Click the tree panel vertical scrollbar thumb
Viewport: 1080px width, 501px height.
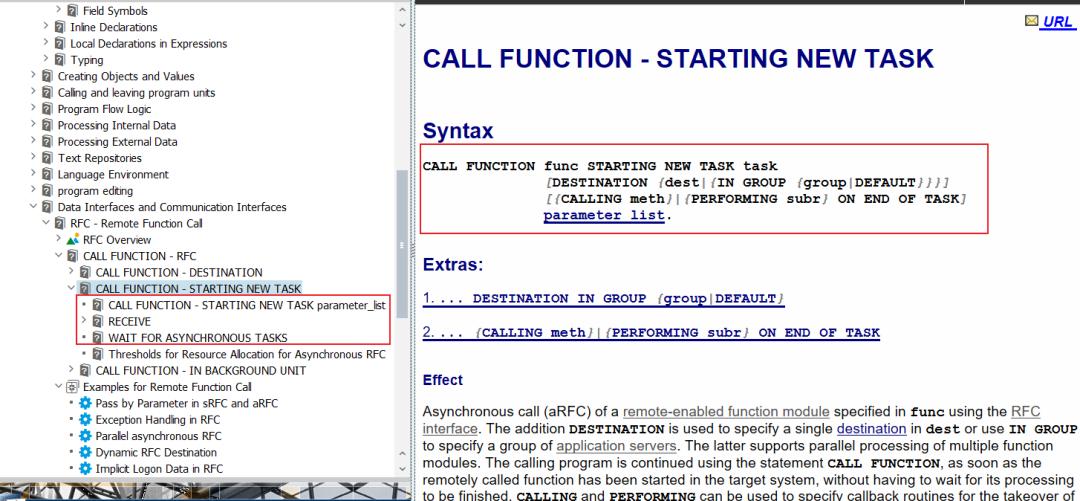coord(402,245)
